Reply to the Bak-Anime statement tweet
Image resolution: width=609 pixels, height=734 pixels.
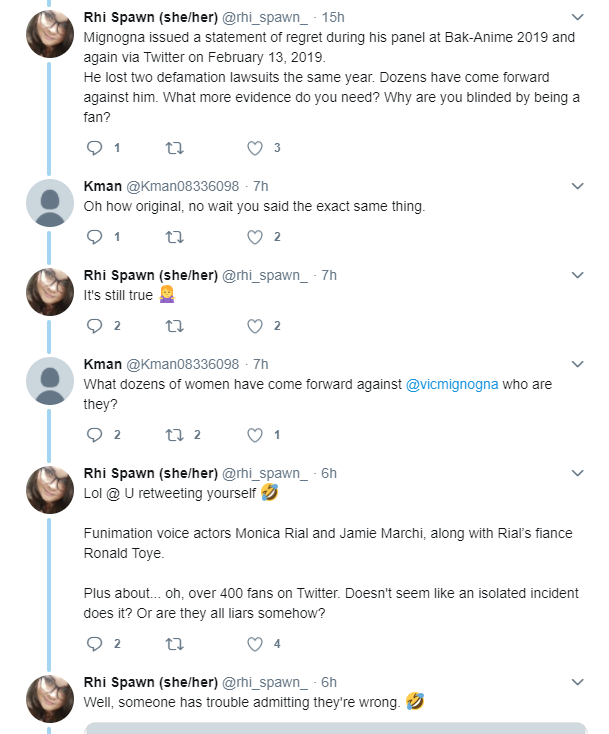point(95,148)
